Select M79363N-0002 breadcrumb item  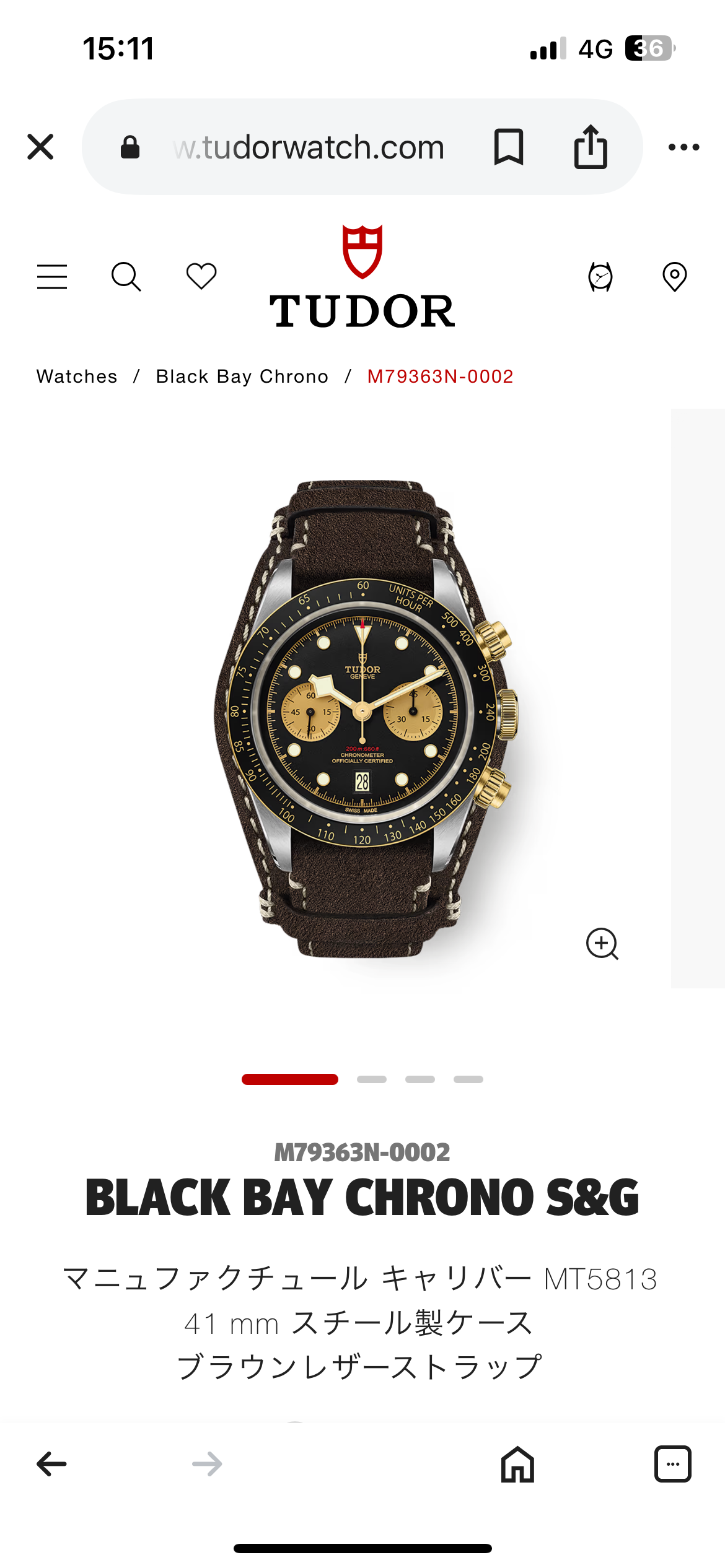(441, 377)
